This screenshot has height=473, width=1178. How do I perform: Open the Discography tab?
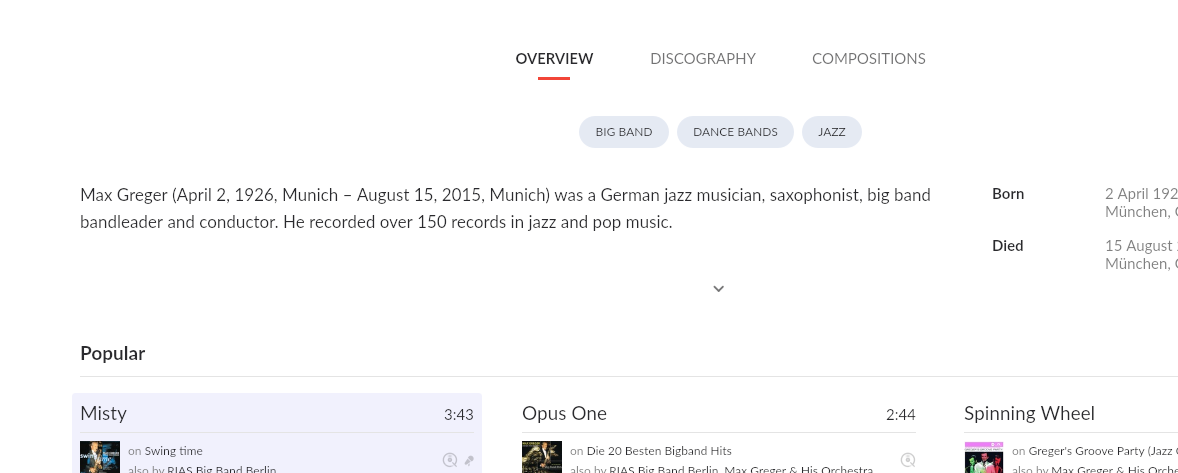tap(703, 59)
